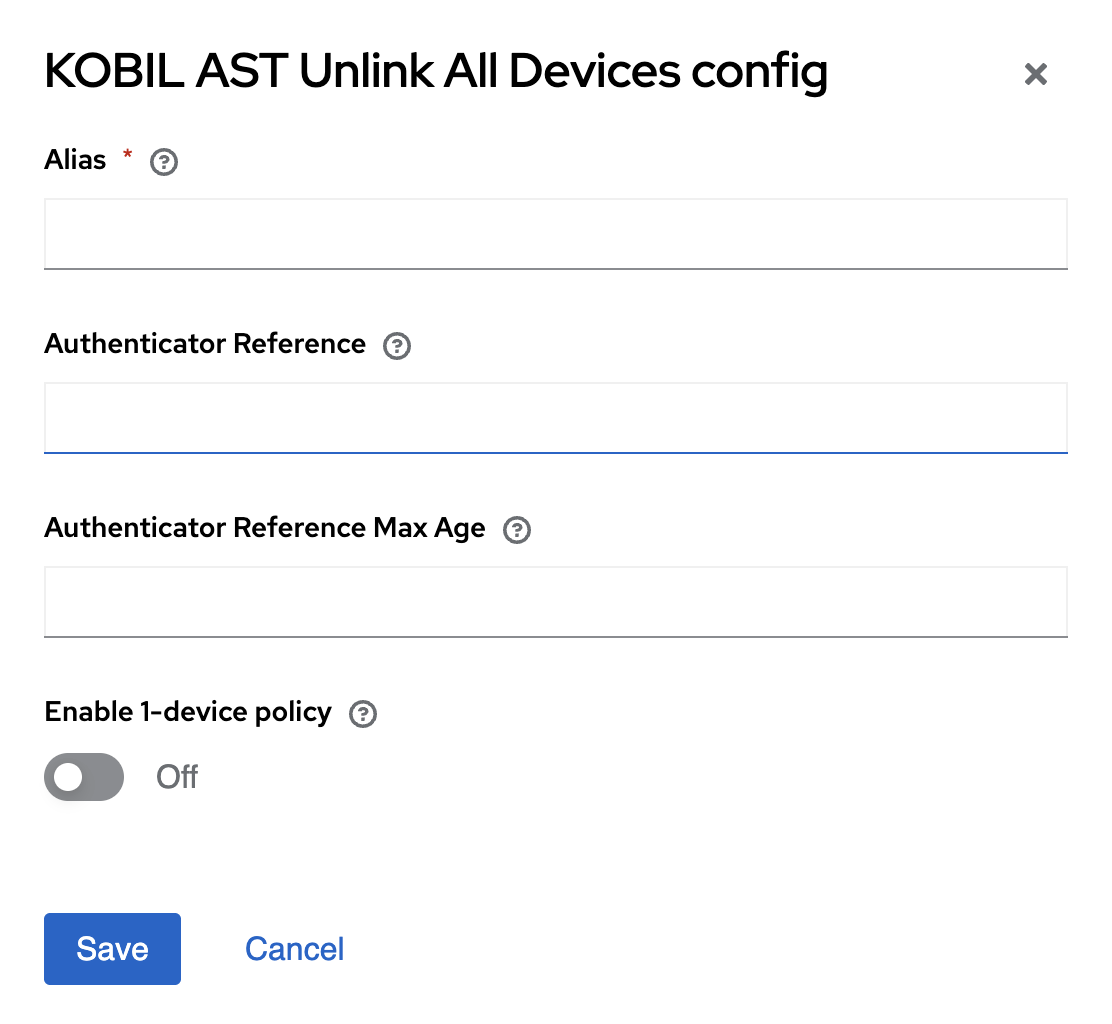Toggle the 1-device policy setting
Screen dimensions: 1112x1024
point(84,777)
